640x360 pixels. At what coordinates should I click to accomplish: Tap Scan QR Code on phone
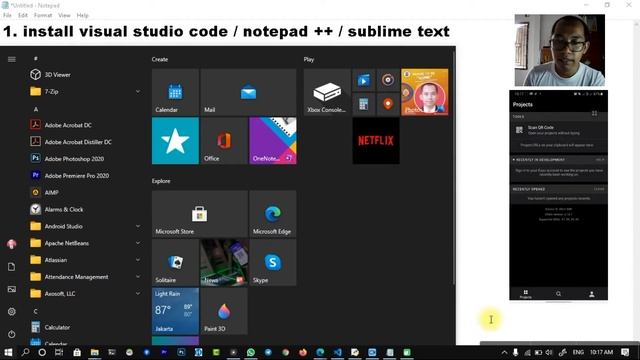tap(558, 130)
